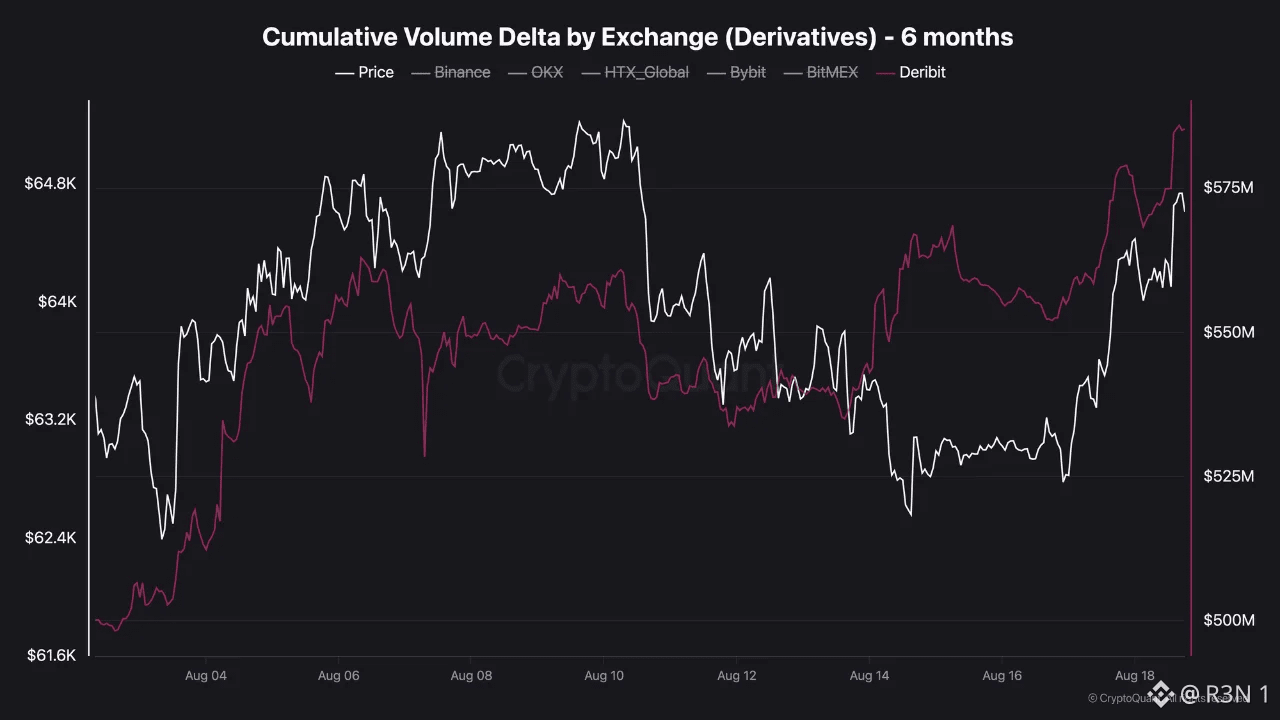1280x720 pixels.
Task: Select the $62.4K price axis label
Action: click(x=50, y=538)
